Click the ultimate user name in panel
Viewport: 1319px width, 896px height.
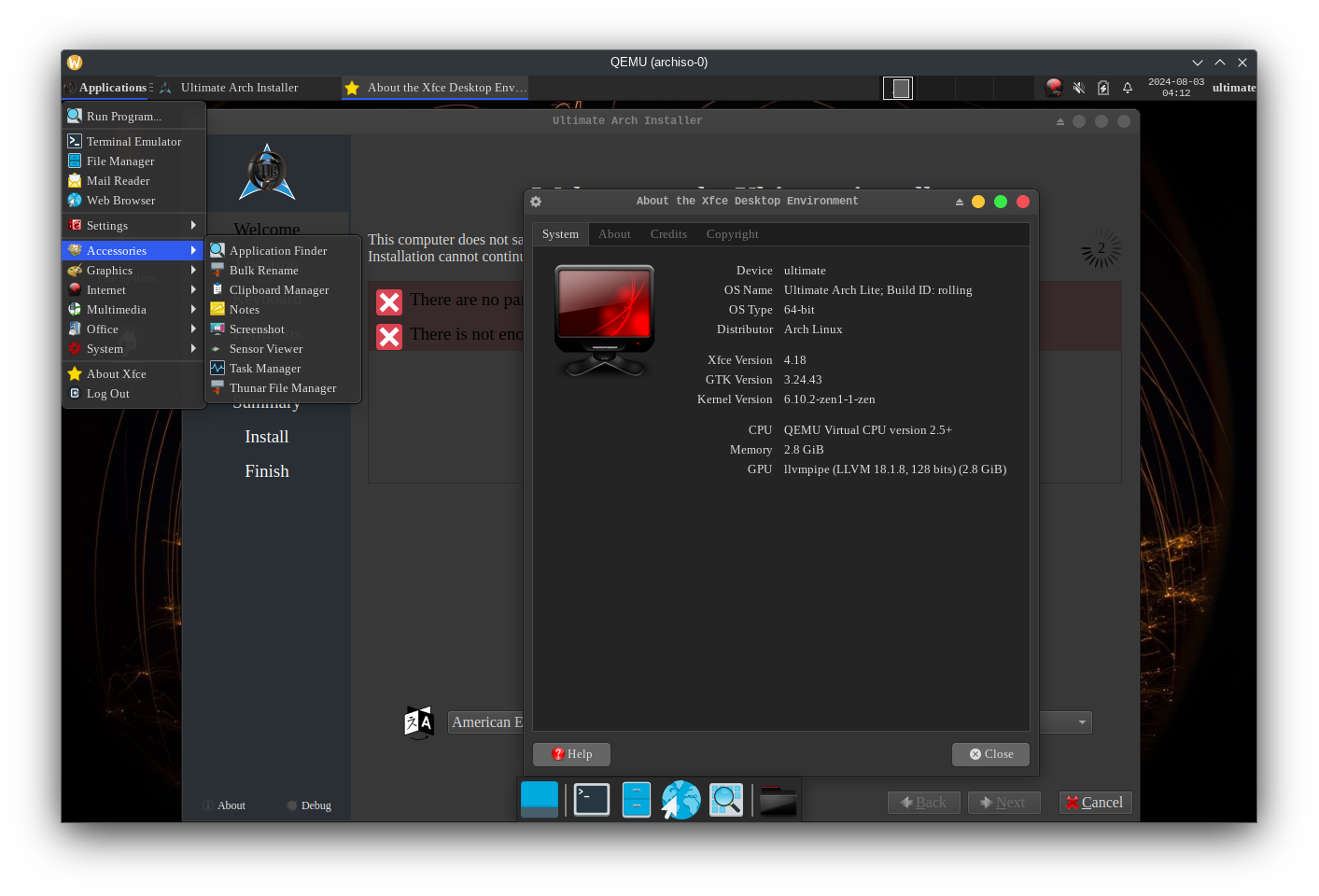pos(1234,88)
